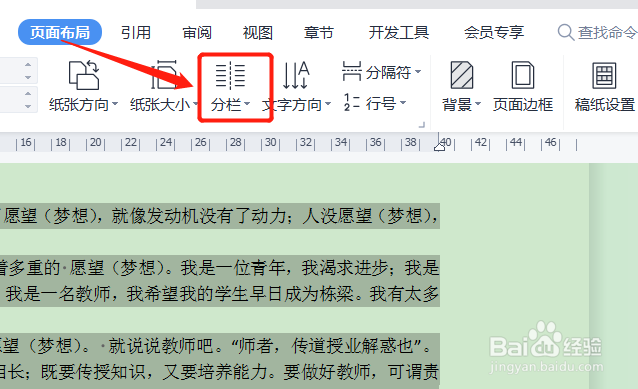This screenshot has height=389, width=638.
Task: Click the 稿纸设置 manuscript paper icon
Action: (604, 75)
